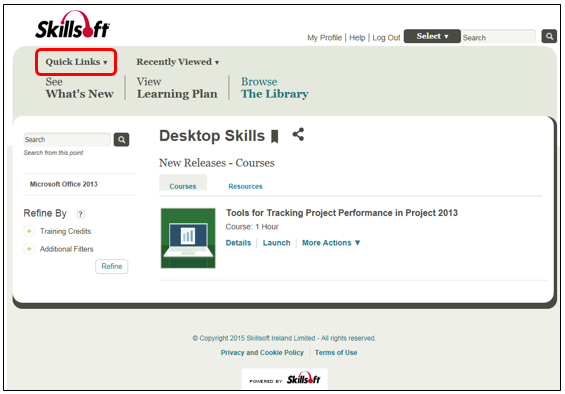This screenshot has width=565, height=394.
Task: Open Privacy and Cookie Policy link
Action: coord(262,353)
